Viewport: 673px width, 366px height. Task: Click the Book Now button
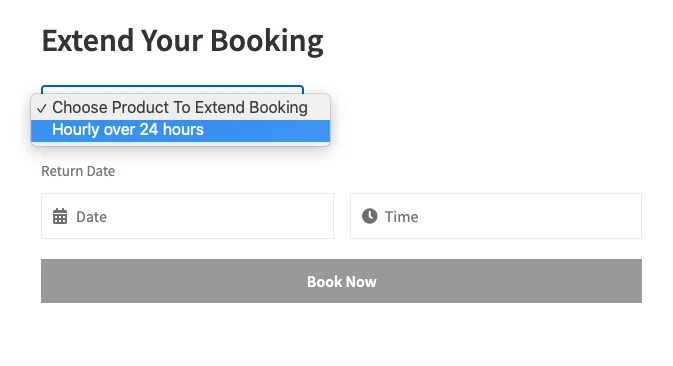tap(341, 281)
